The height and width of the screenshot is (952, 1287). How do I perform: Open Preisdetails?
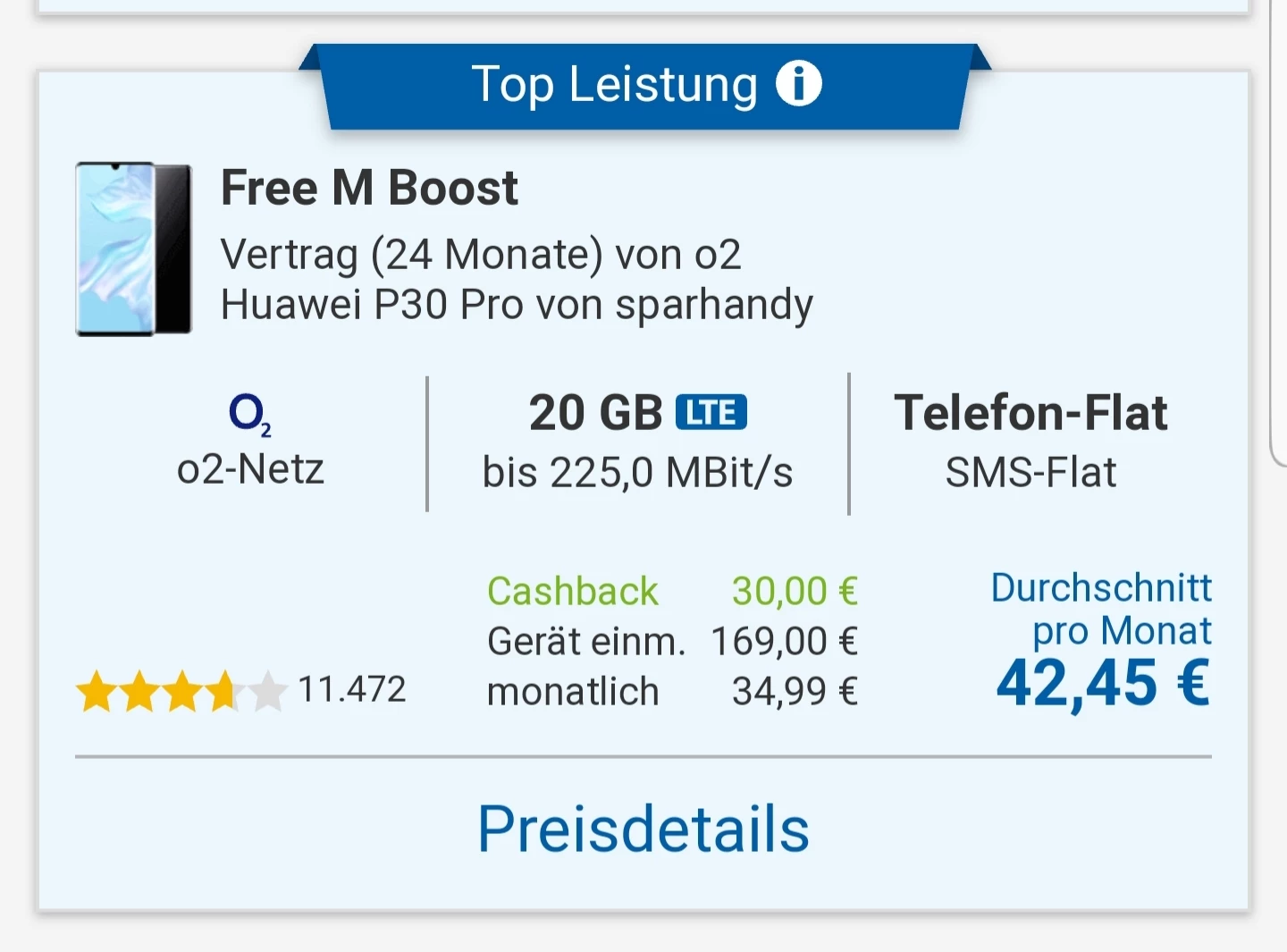[643, 830]
